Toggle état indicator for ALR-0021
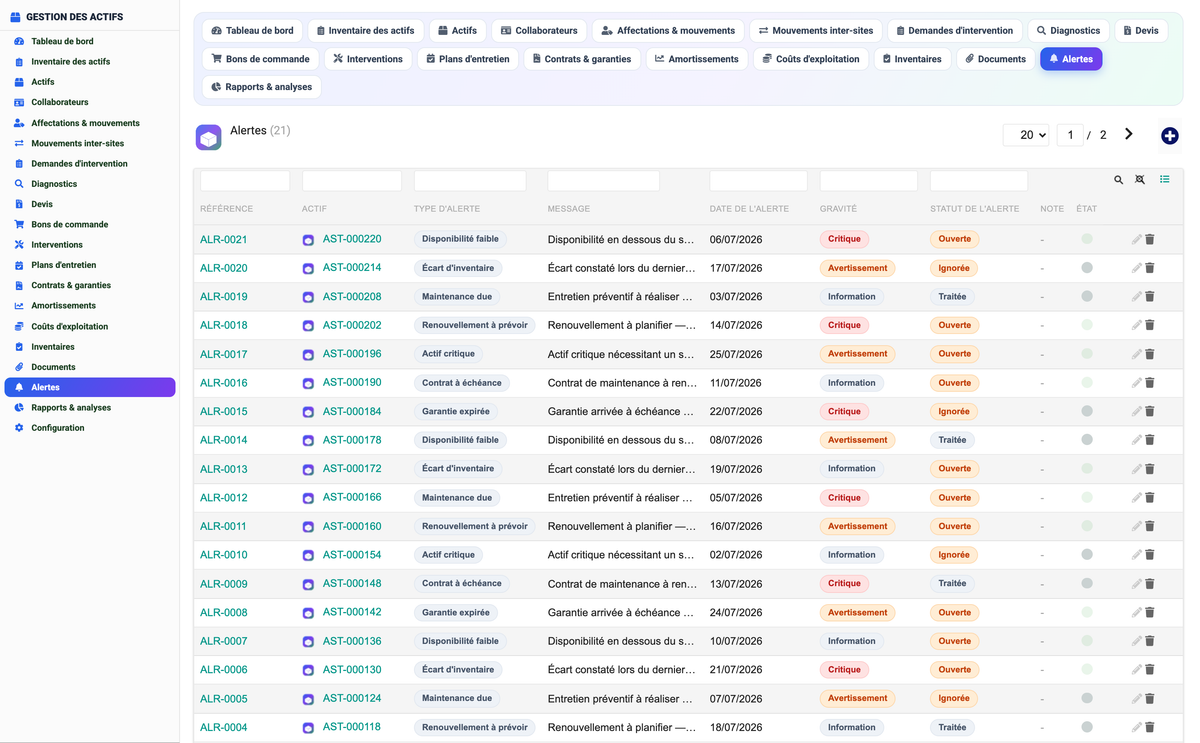This screenshot has width=1200, height=743. click(x=1087, y=239)
